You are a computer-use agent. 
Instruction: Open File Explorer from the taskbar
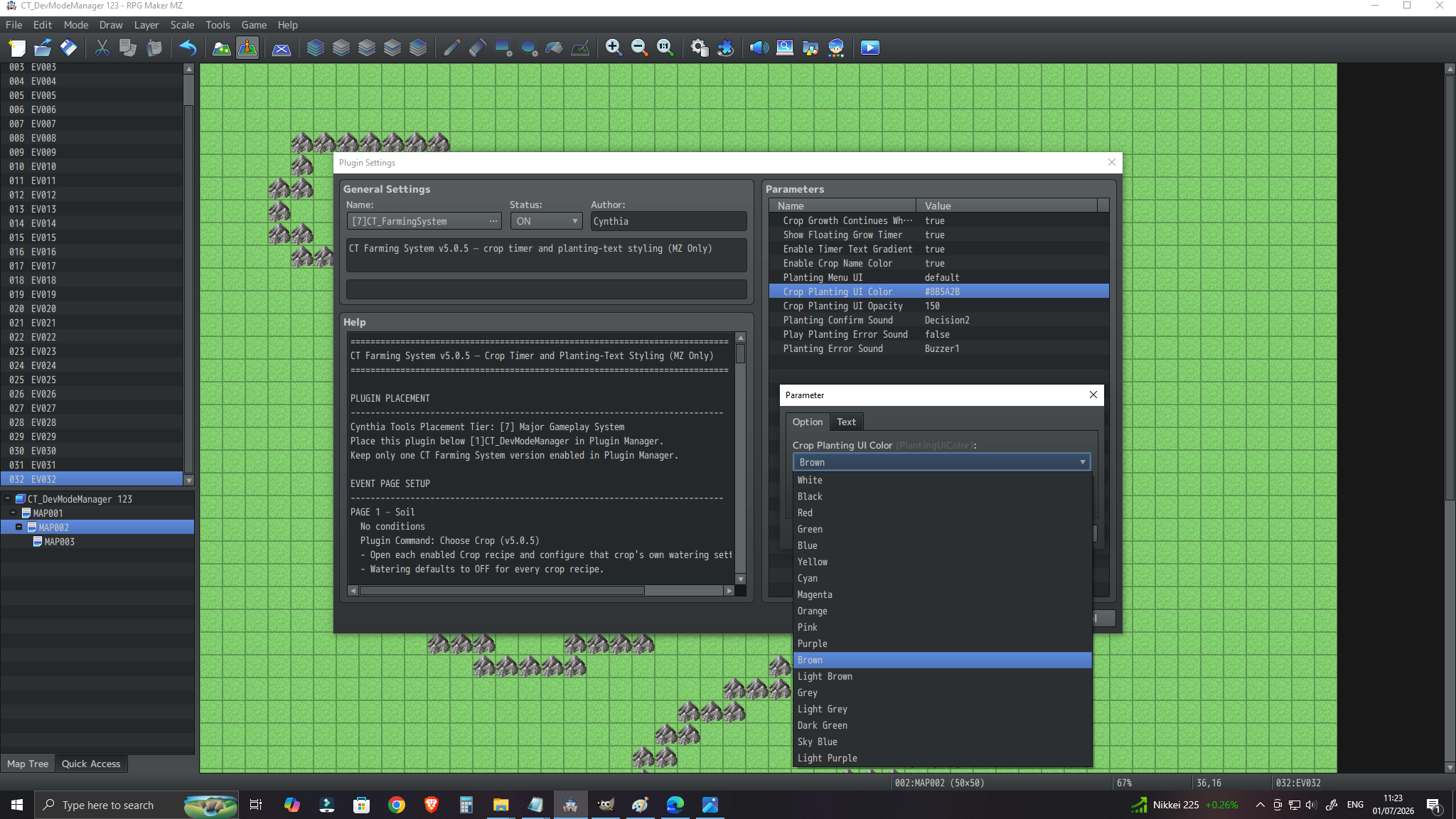[x=500, y=805]
